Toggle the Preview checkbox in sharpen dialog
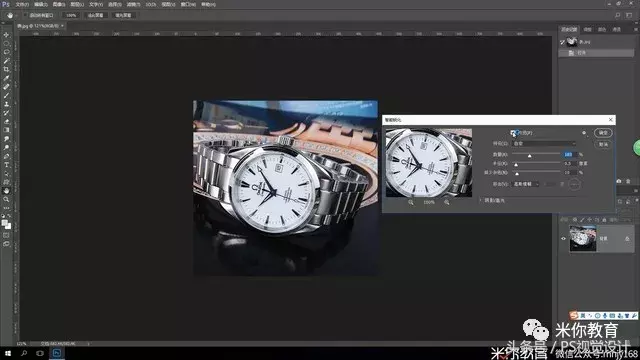This screenshot has width=640, height=360. click(513, 133)
